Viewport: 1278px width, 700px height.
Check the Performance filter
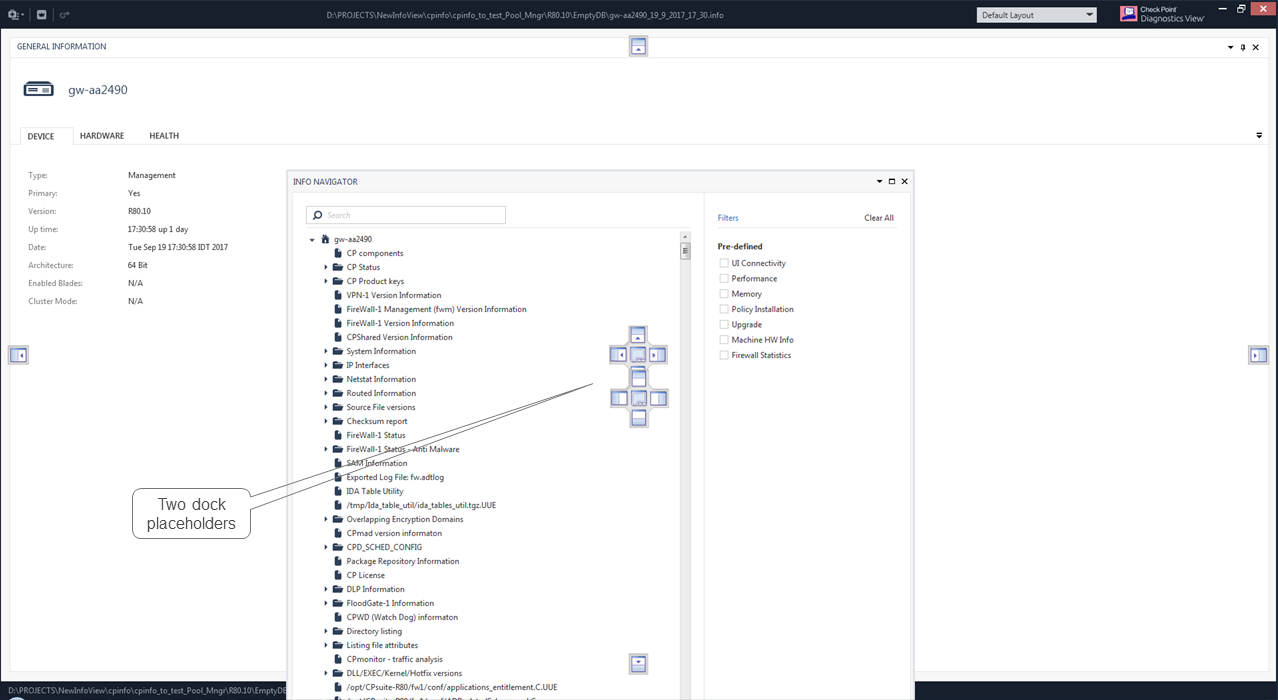[x=724, y=279]
